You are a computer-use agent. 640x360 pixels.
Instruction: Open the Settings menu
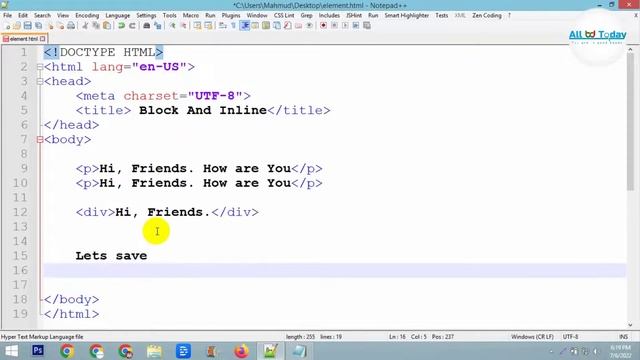pyautogui.click(x=146, y=16)
